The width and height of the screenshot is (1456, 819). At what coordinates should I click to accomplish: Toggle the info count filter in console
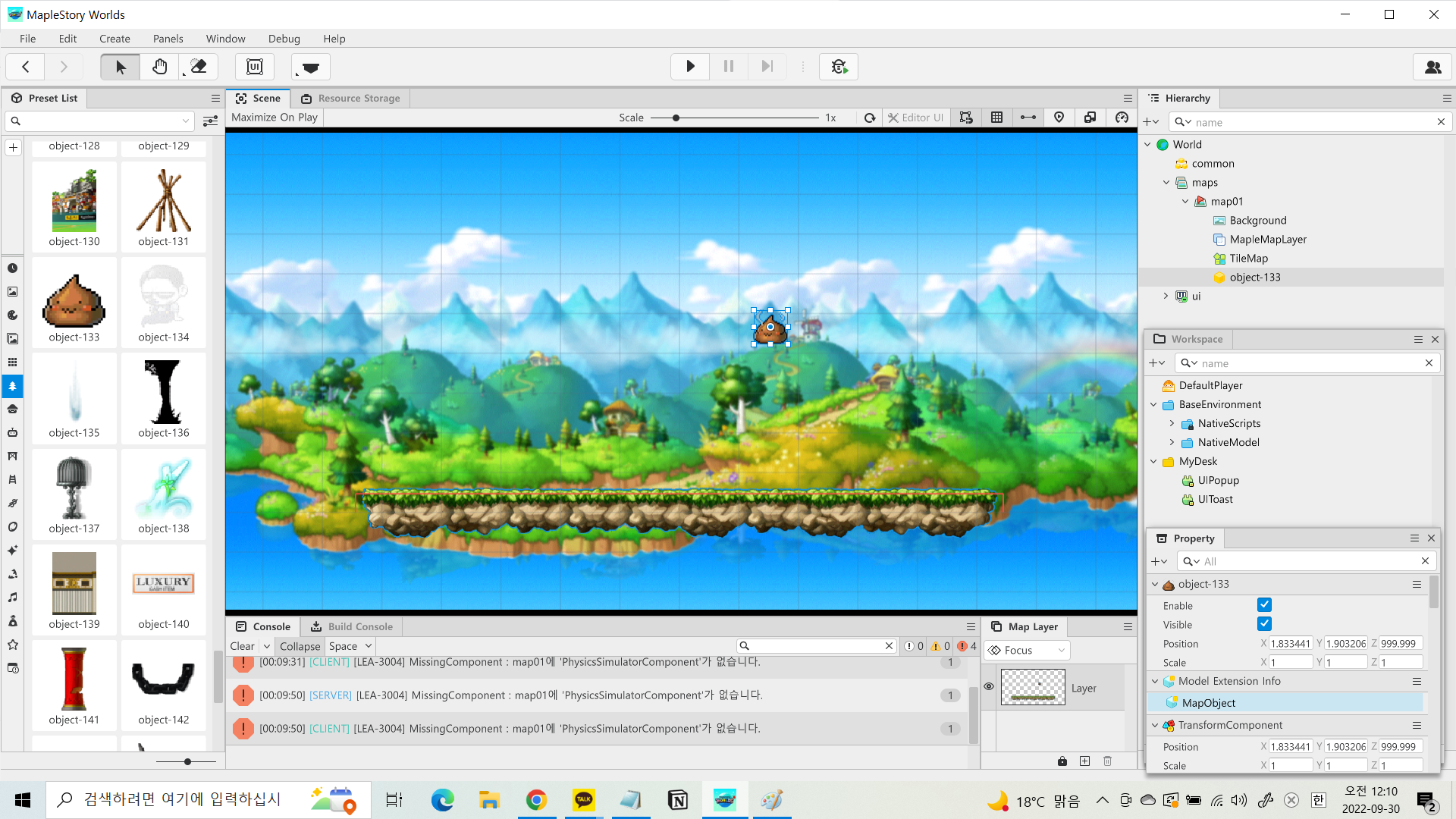914,646
